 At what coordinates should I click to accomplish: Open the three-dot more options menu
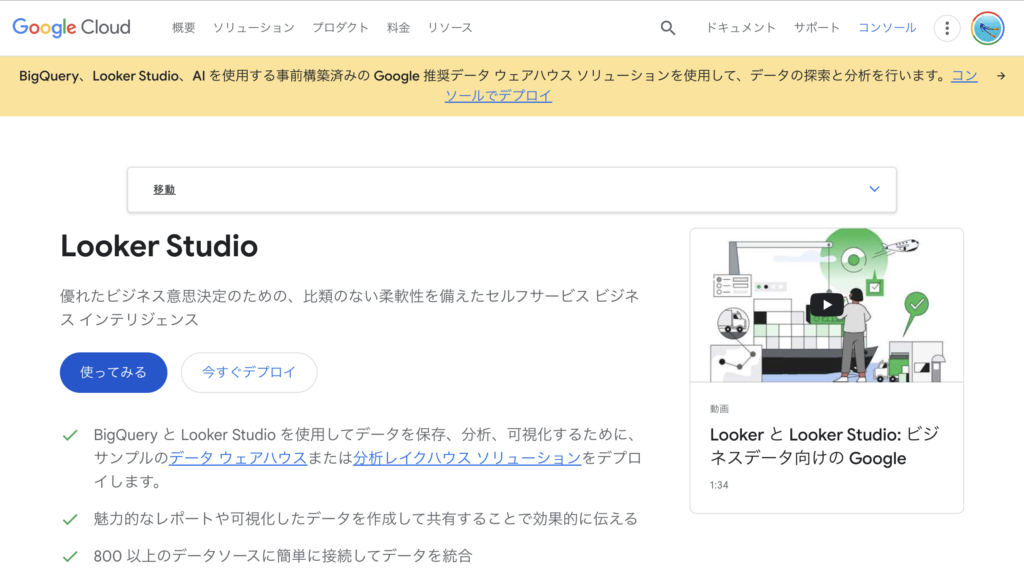click(x=946, y=28)
